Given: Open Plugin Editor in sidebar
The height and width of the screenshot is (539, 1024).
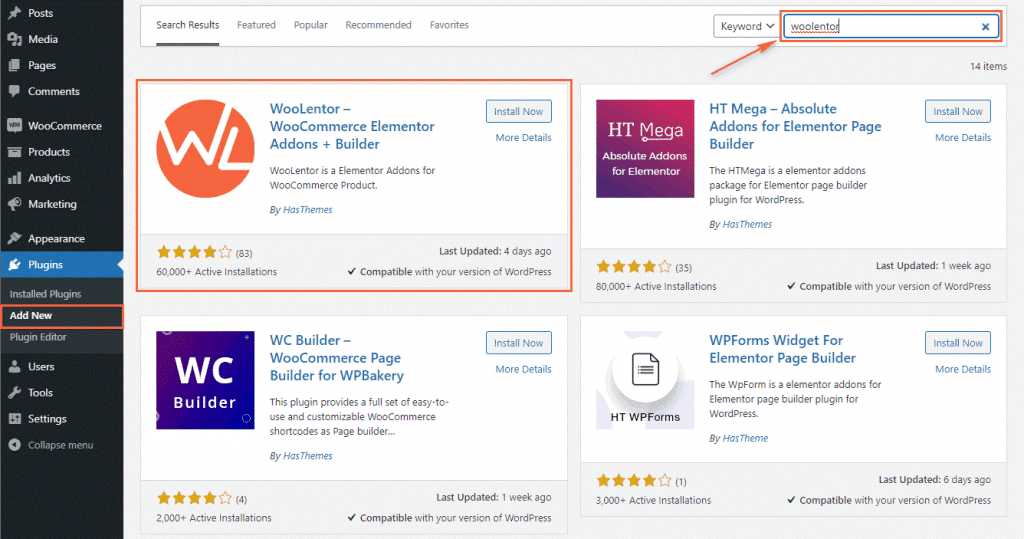Looking at the screenshot, I should 38,337.
